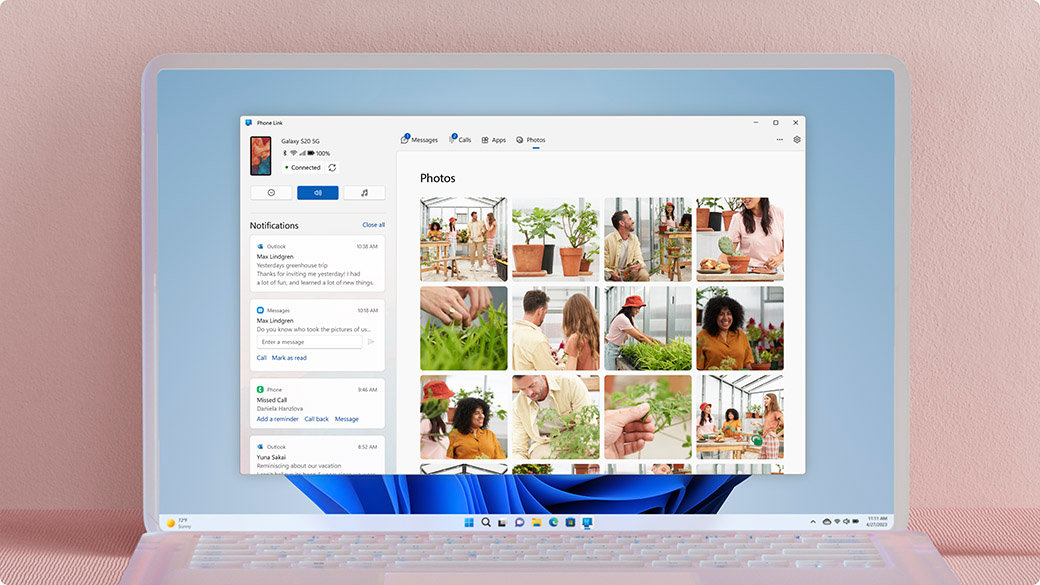Click the refresh icon beside Connected status
This screenshot has height=585, width=1040.
coord(332,168)
